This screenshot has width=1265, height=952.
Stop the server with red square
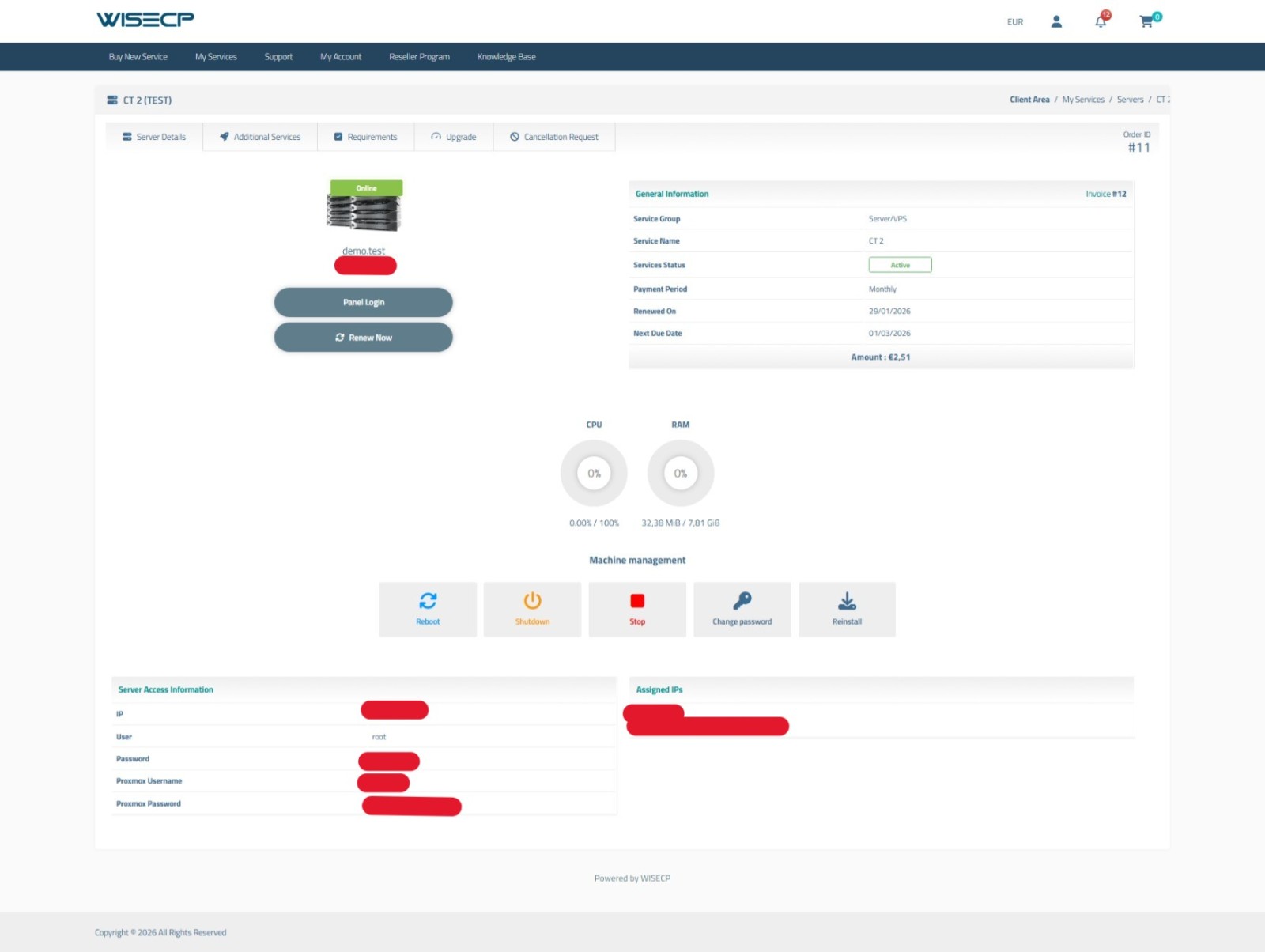point(637,602)
